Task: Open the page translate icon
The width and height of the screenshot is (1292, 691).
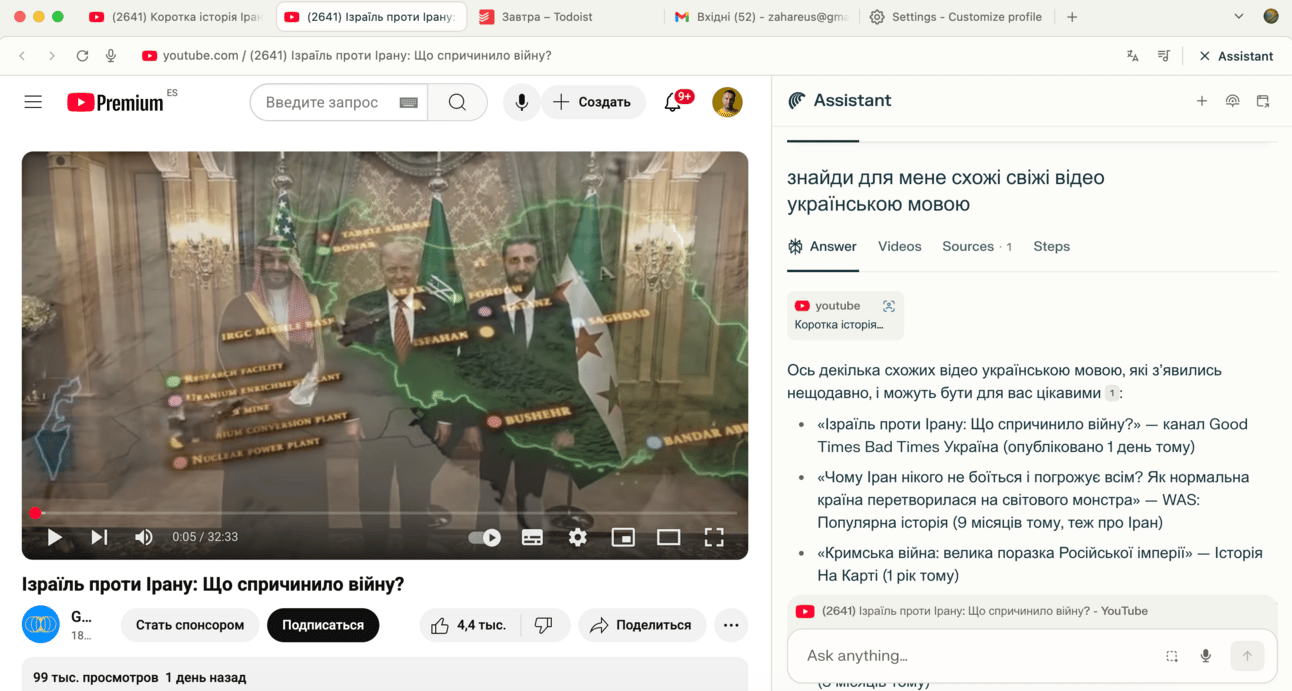Action: [x=1132, y=56]
